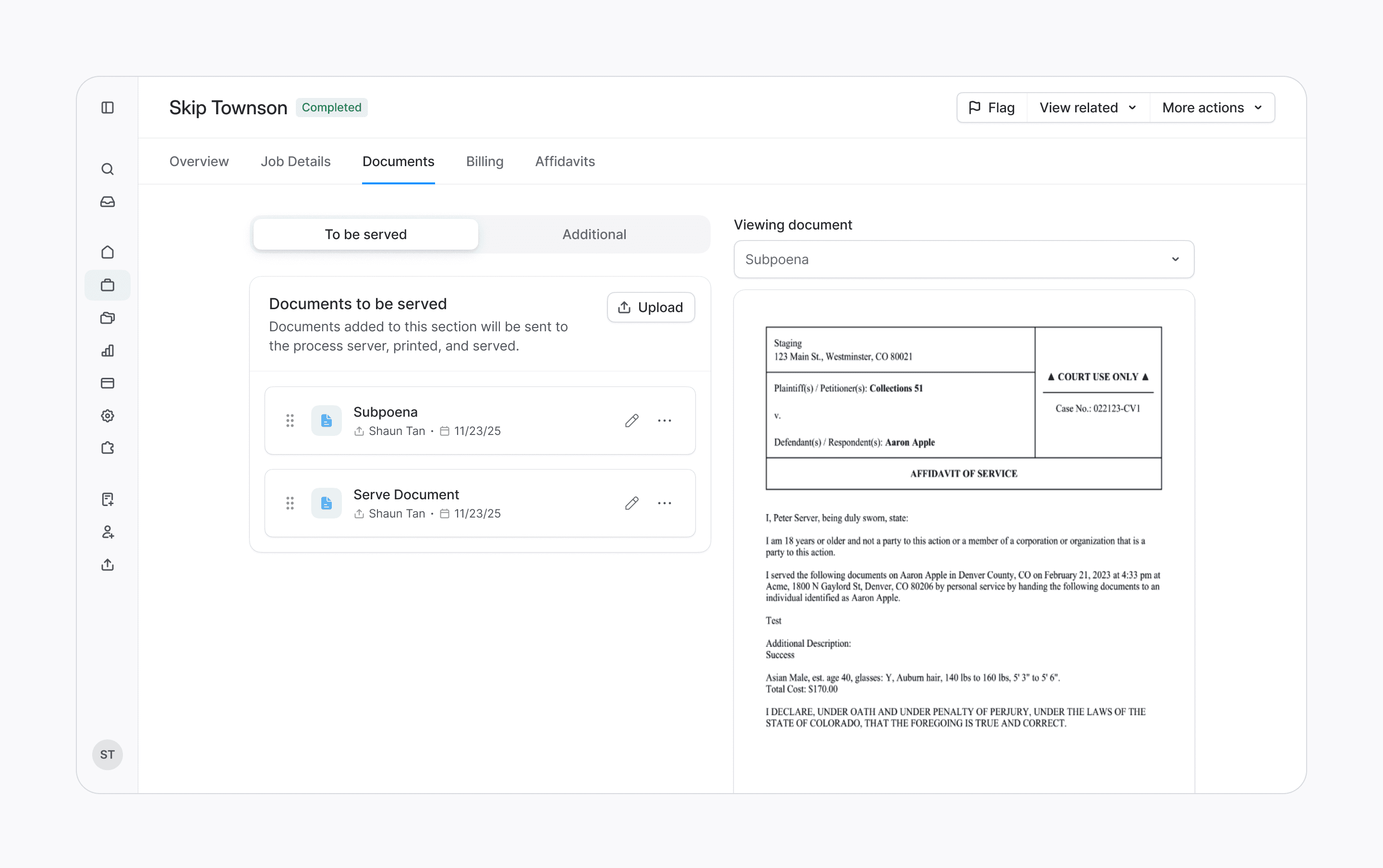Switch to the Billing tab
The width and height of the screenshot is (1383, 868).
point(485,161)
